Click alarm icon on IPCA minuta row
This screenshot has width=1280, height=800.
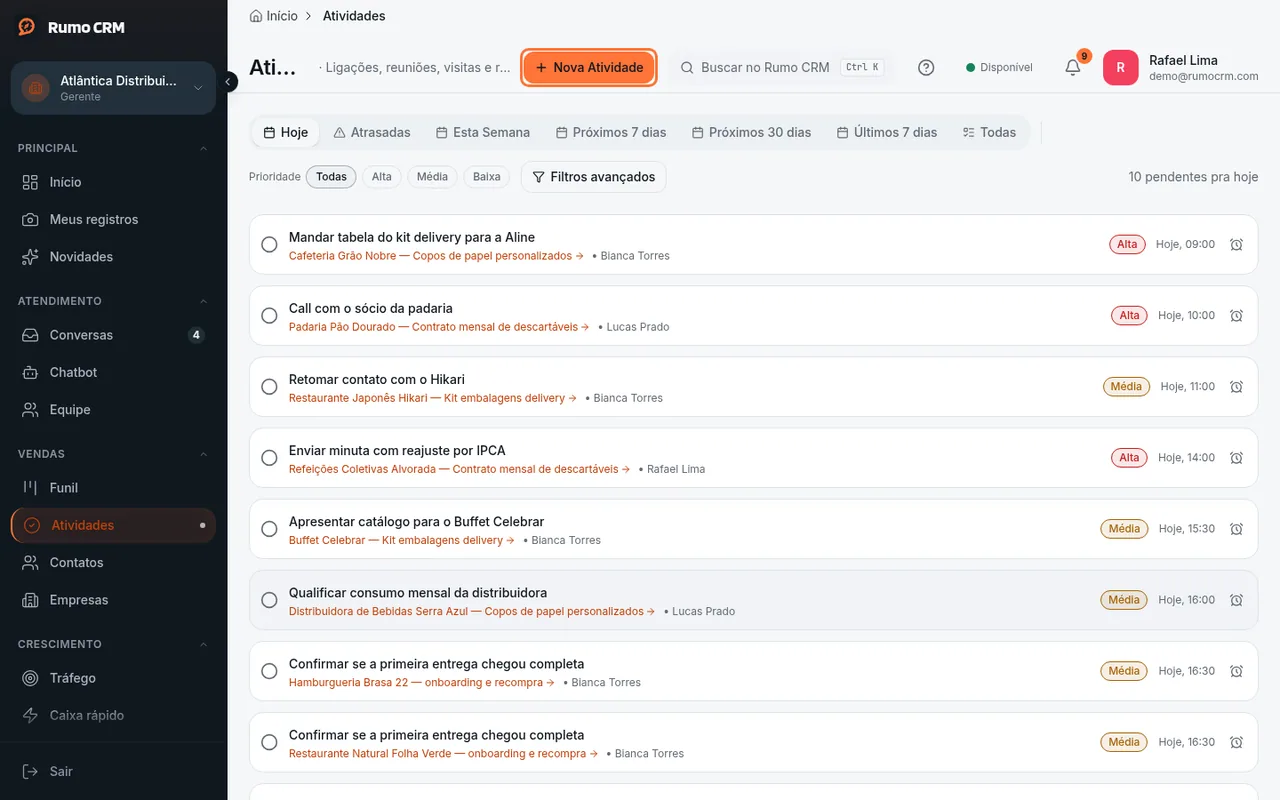pyautogui.click(x=1236, y=457)
